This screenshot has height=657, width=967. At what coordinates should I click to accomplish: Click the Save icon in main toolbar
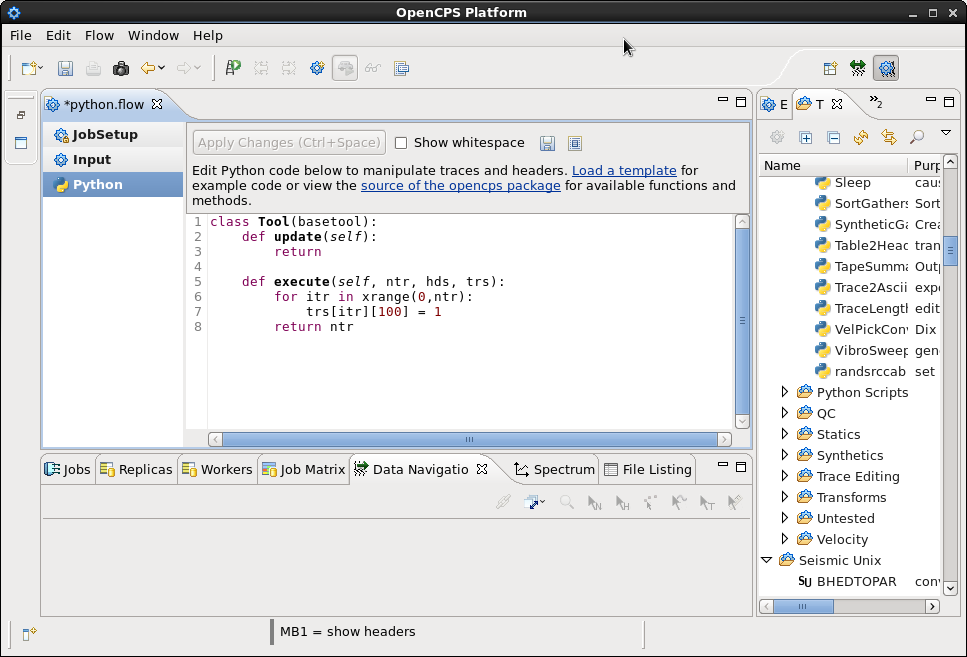coord(65,68)
